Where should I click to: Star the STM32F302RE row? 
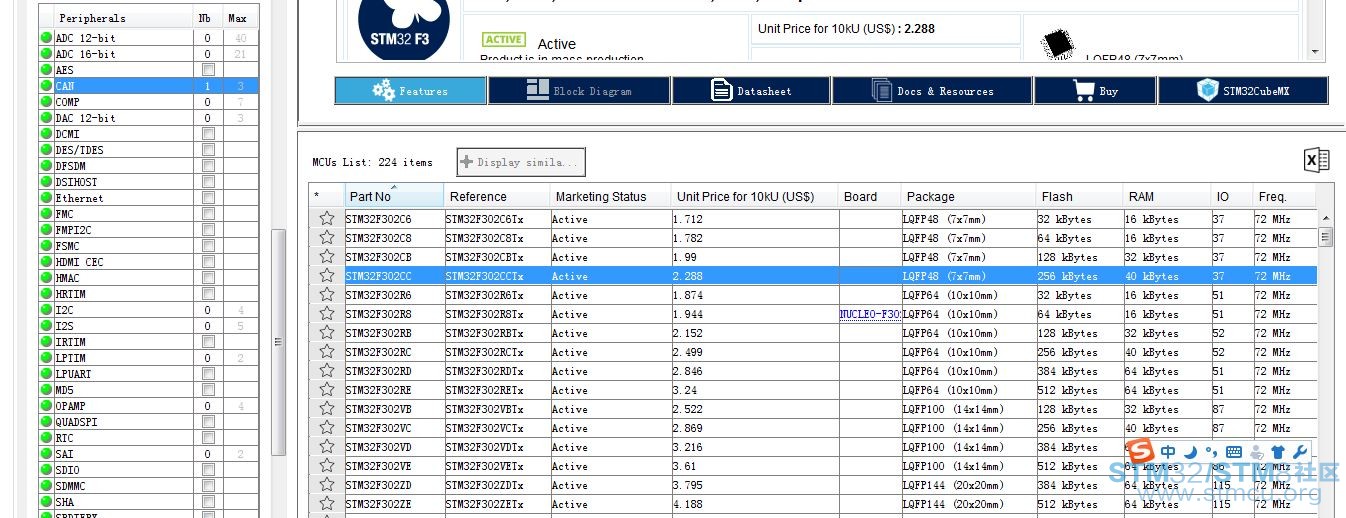[x=326, y=390]
